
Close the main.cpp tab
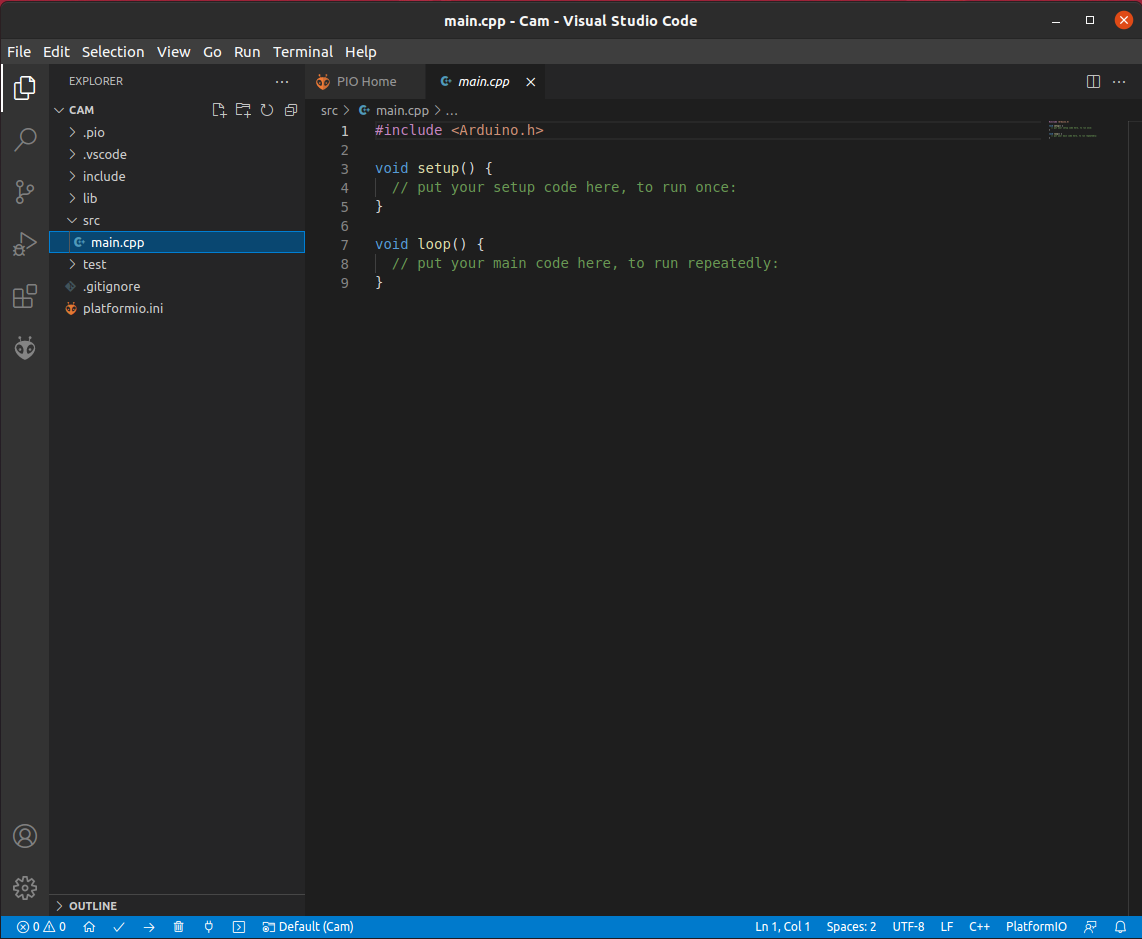point(531,82)
